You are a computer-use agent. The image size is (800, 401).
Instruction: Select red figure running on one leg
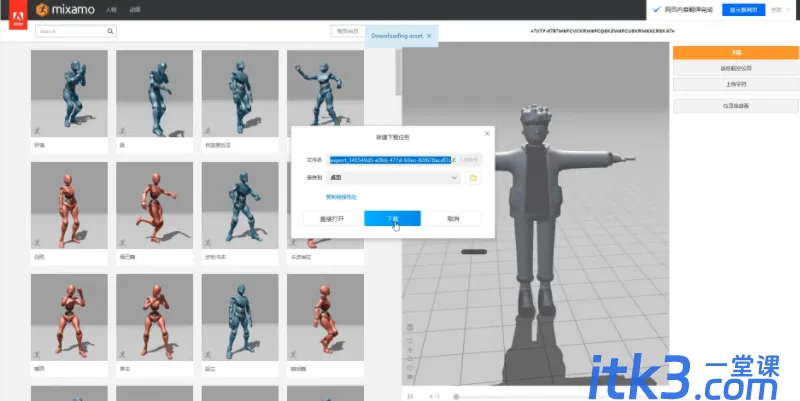[x=155, y=206]
